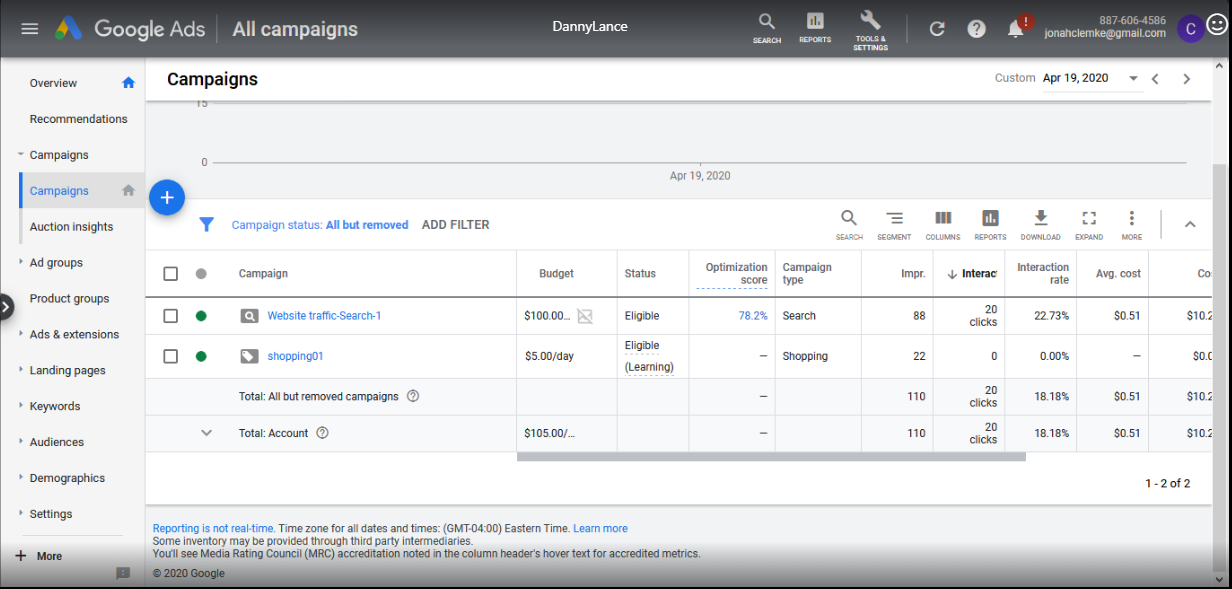Open the Help question mark icon
The width and height of the screenshot is (1232, 589).
pos(977,29)
